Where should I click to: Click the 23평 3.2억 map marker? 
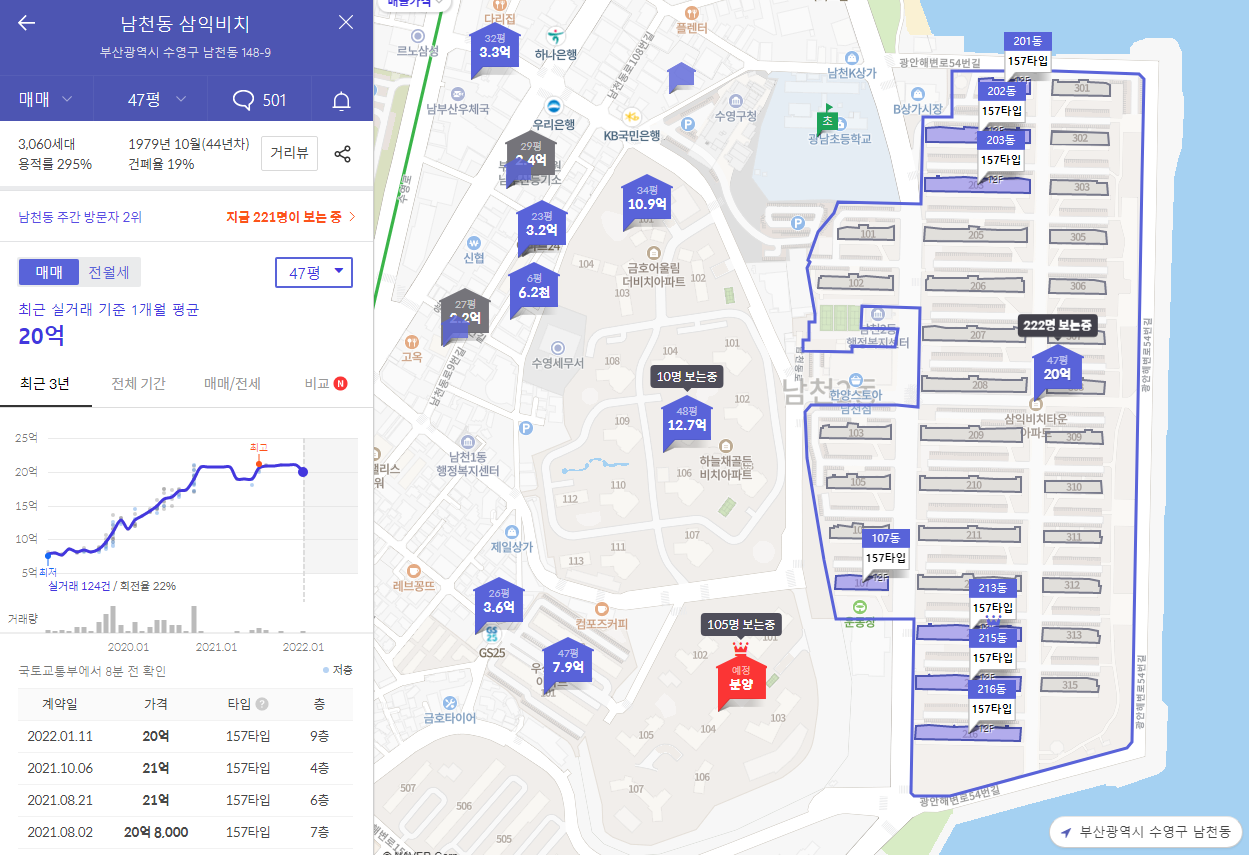[x=542, y=229]
